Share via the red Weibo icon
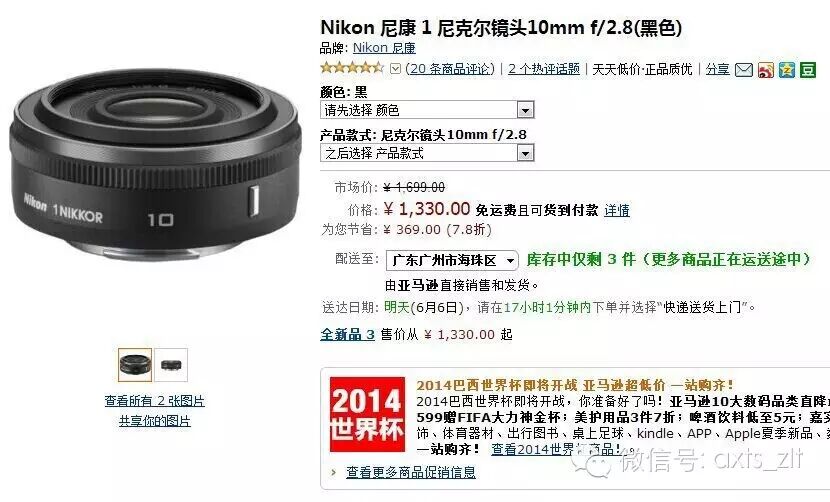The width and height of the screenshot is (830, 502). pyautogui.click(x=765, y=70)
